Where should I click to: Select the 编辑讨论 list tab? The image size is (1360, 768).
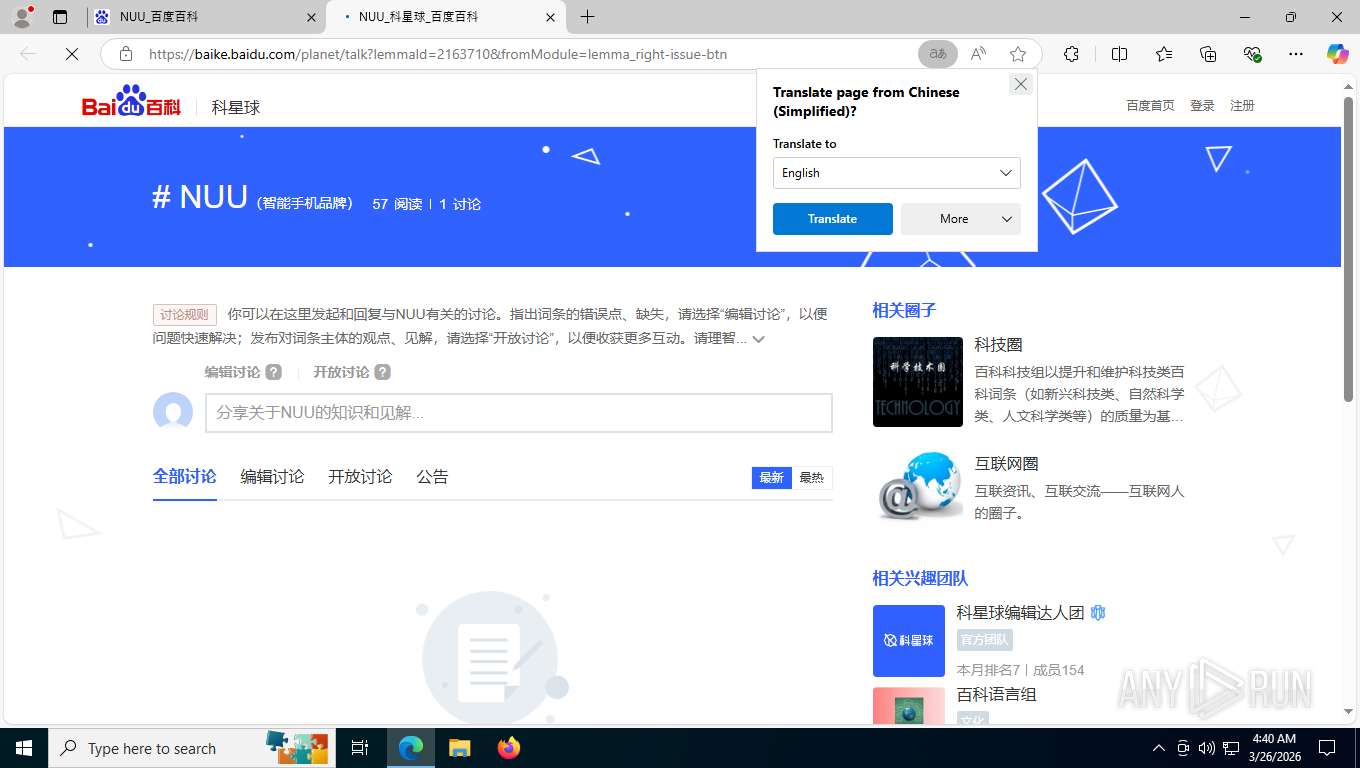pos(272,477)
